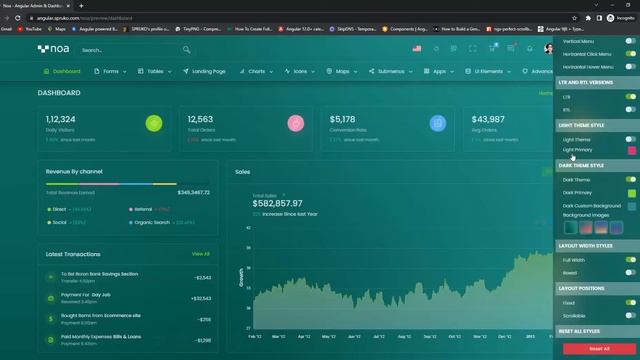Click the red Reset All button
Screen dimensions: 640x360
click(599, 349)
